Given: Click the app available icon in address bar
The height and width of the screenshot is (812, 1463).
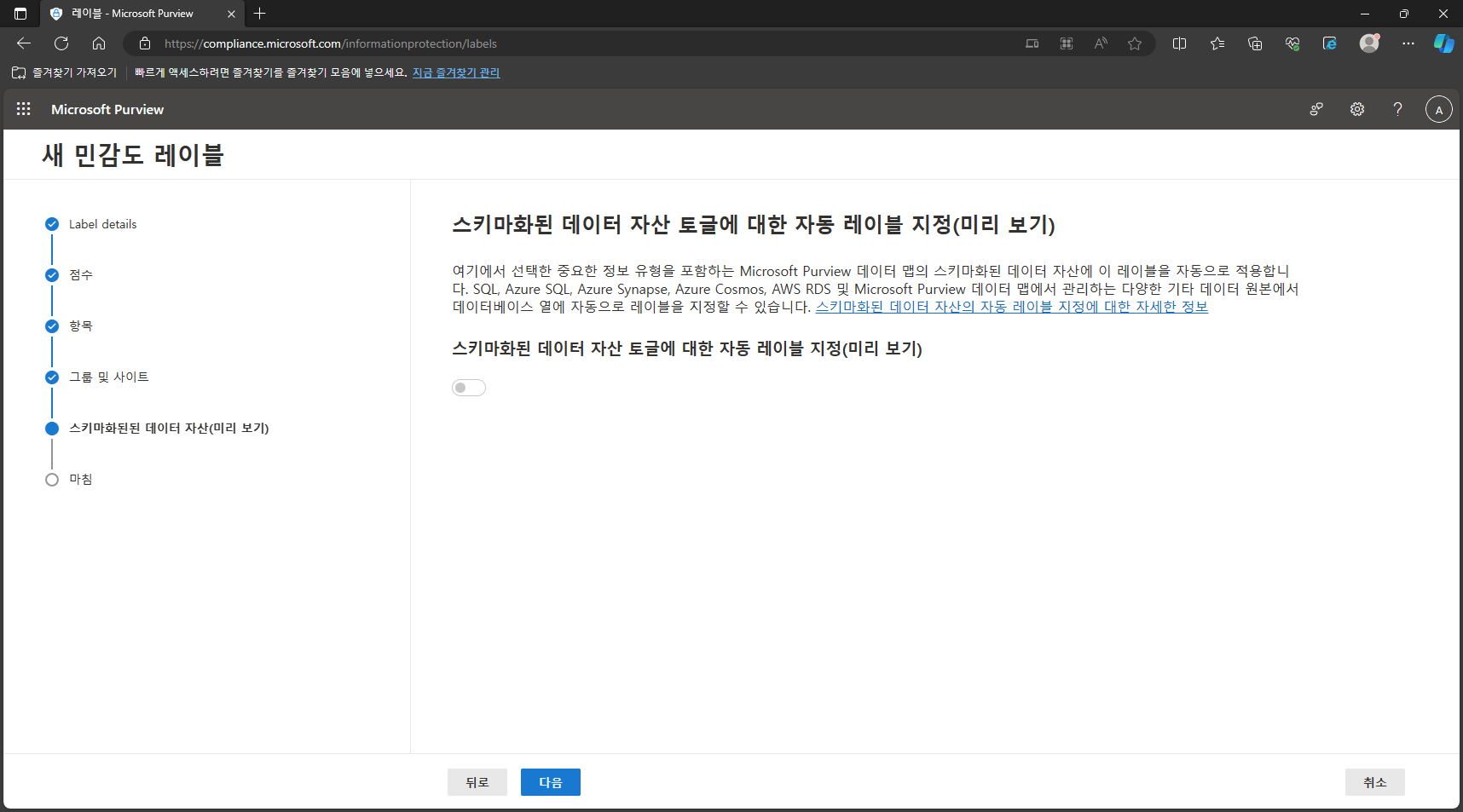Looking at the screenshot, I should click(1032, 43).
